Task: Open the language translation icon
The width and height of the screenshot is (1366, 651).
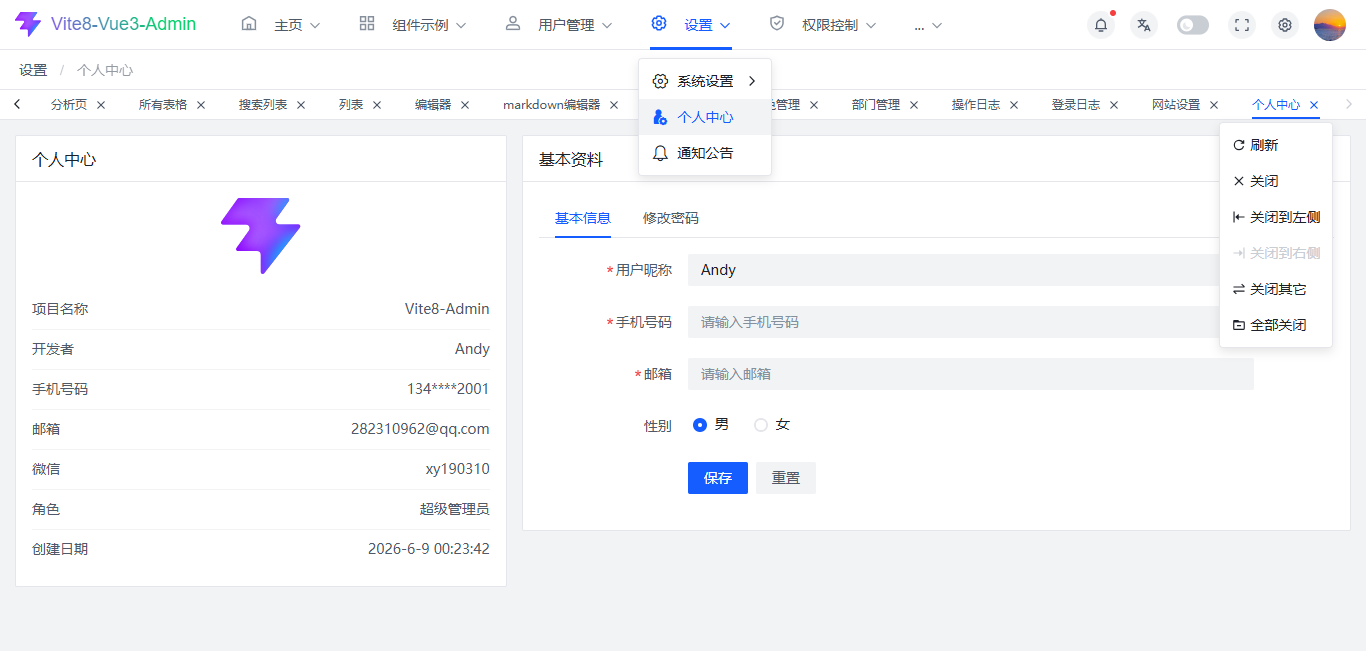Action: click(1144, 25)
